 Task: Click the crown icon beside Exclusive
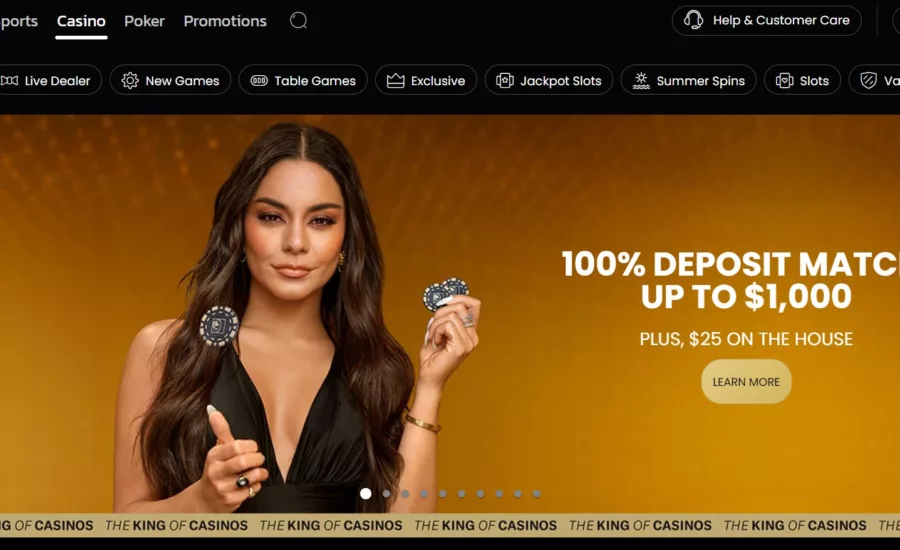coord(395,80)
